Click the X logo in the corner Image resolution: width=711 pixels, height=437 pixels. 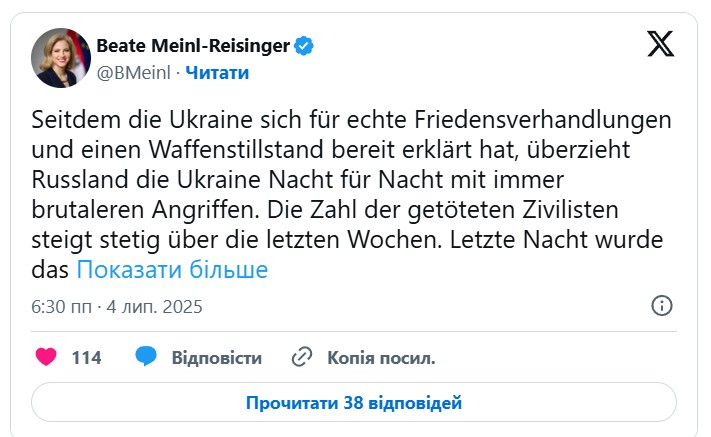tap(661, 47)
